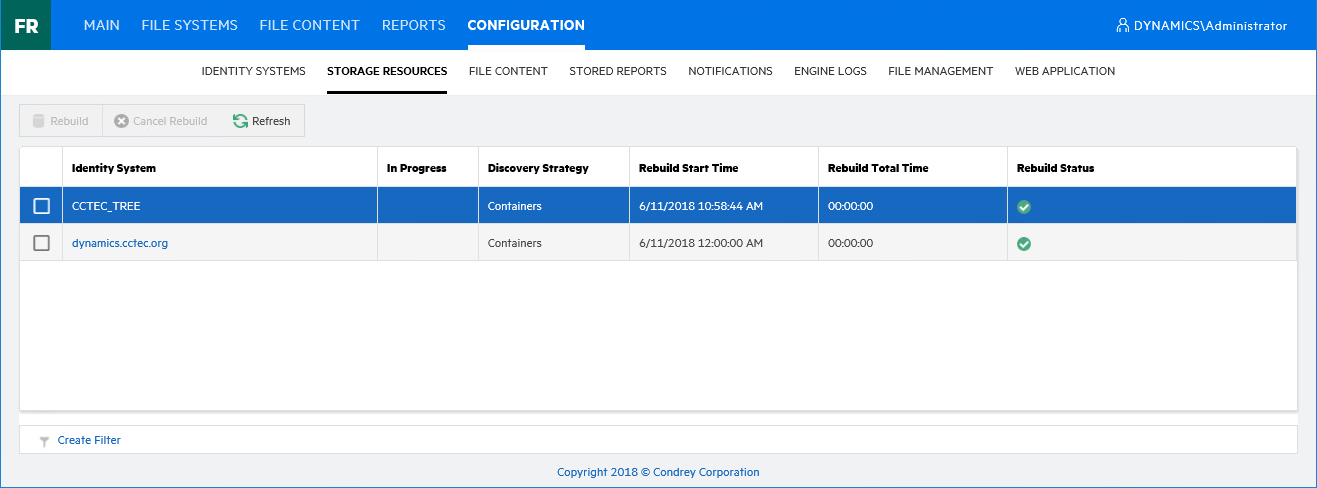Viewport: 1317px width, 488px height.
Task: Click the filter funnel icon
Action: [x=44, y=441]
